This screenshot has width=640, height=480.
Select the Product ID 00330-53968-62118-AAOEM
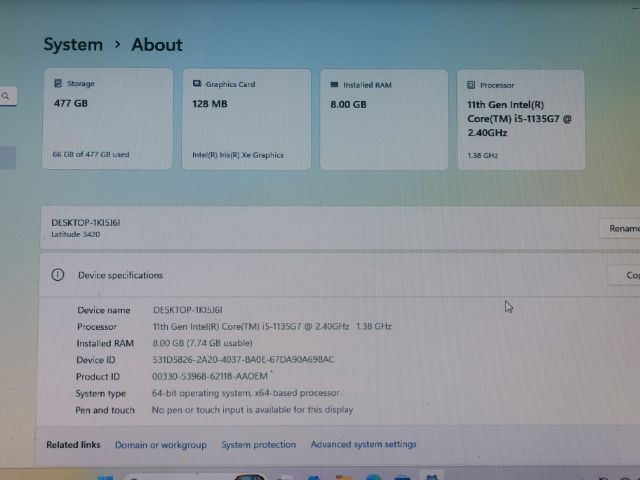pos(210,376)
